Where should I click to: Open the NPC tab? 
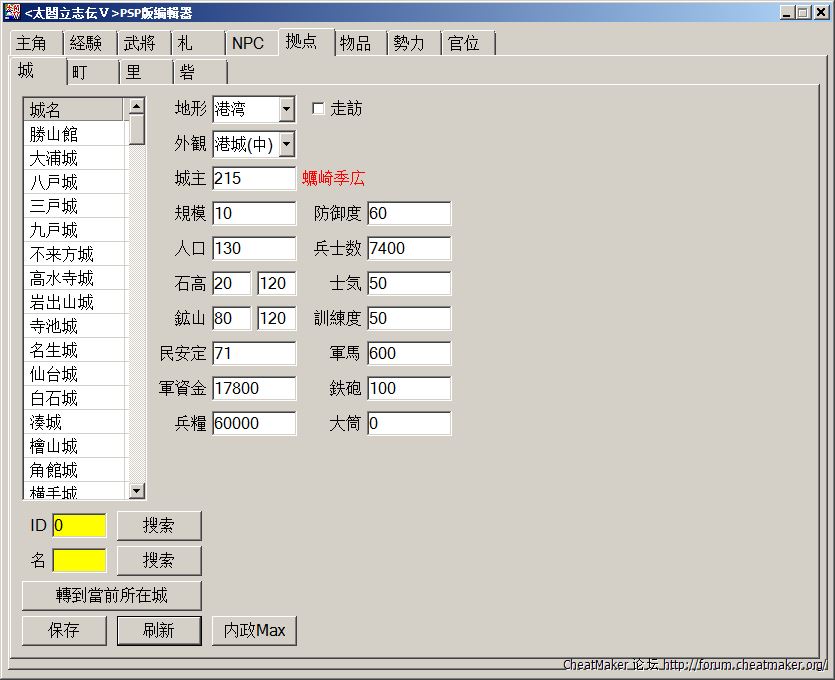pyautogui.click(x=248, y=44)
